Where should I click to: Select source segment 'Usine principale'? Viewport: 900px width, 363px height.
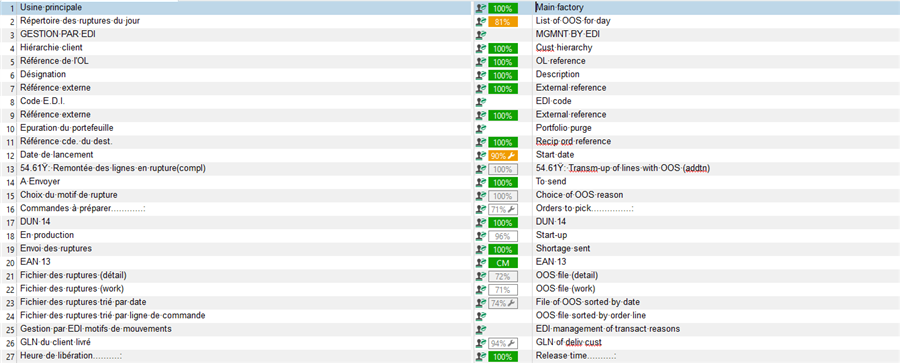(51, 7)
